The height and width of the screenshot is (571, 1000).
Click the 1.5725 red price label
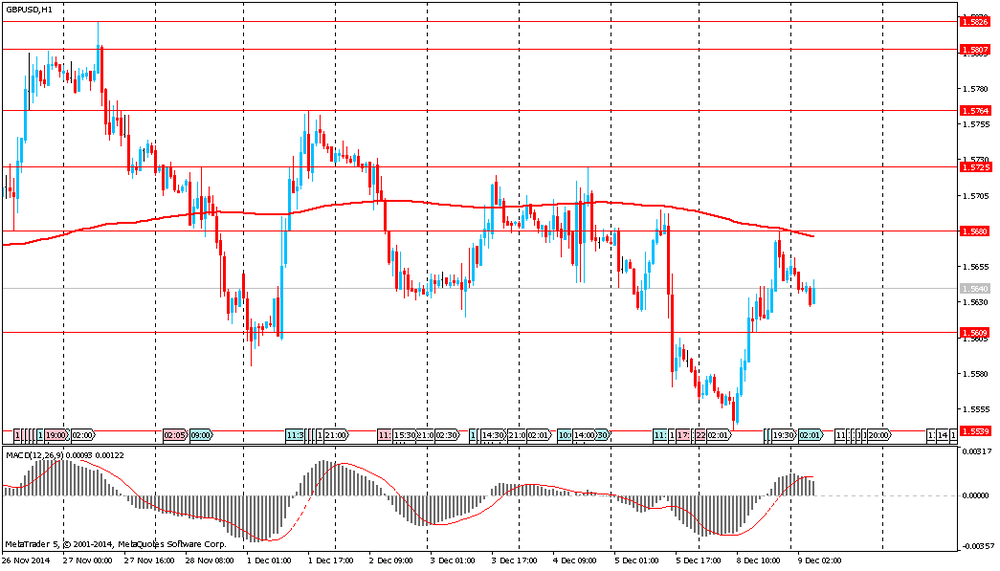click(x=974, y=167)
